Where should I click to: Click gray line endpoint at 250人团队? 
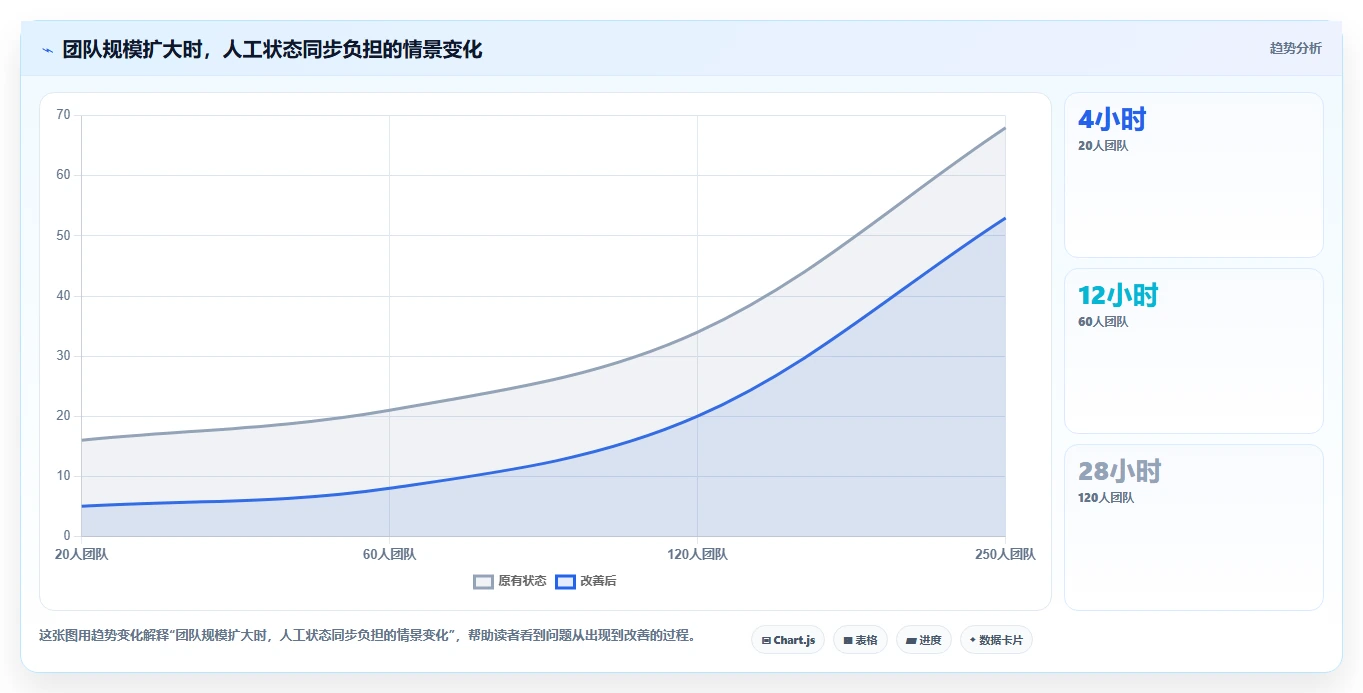pos(1005,127)
